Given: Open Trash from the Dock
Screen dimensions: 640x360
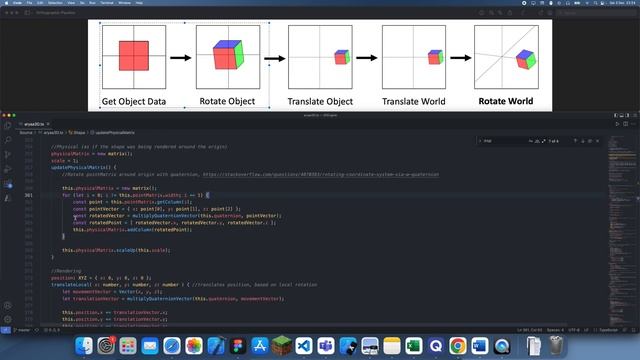Looking at the screenshot, I should click(556, 346).
